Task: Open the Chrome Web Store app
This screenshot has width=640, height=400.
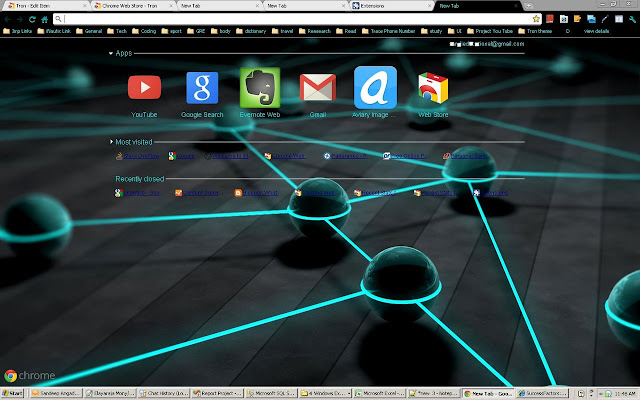Action: [433, 88]
